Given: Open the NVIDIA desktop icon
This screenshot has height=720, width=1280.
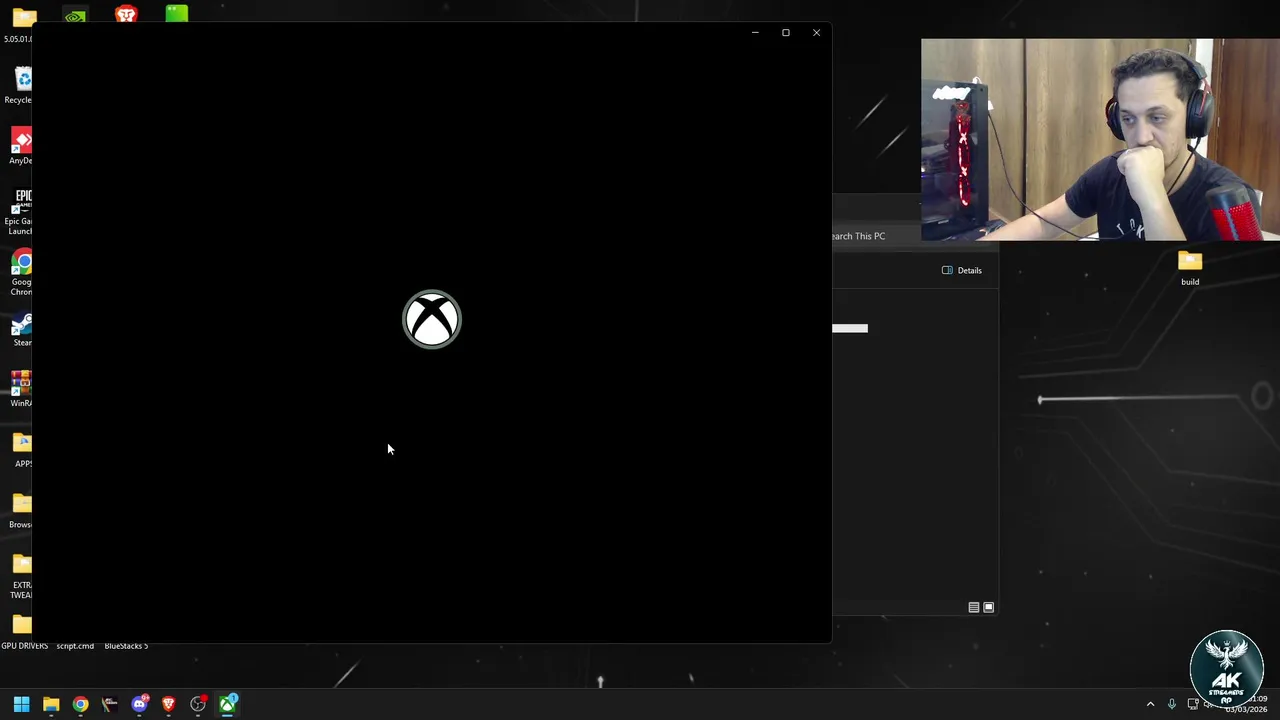Looking at the screenshot, I should [x=75, y=14].
